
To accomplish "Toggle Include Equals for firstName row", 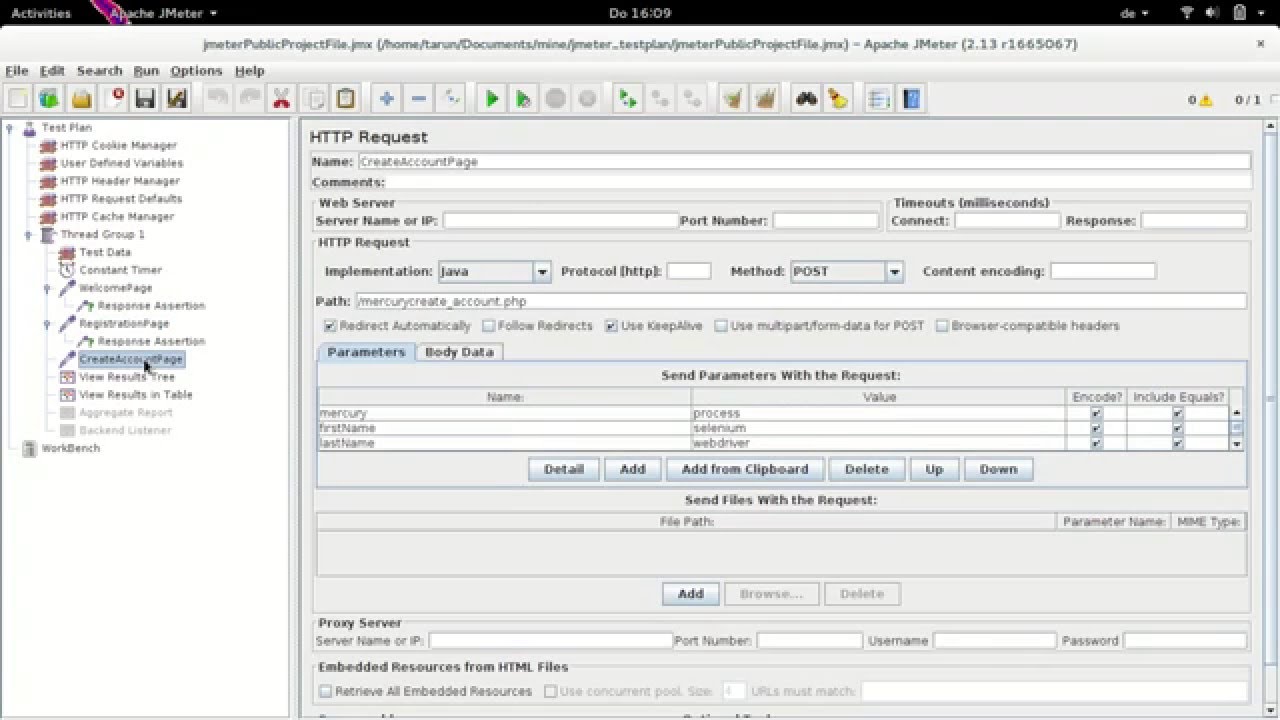I will coord(1177,428).
